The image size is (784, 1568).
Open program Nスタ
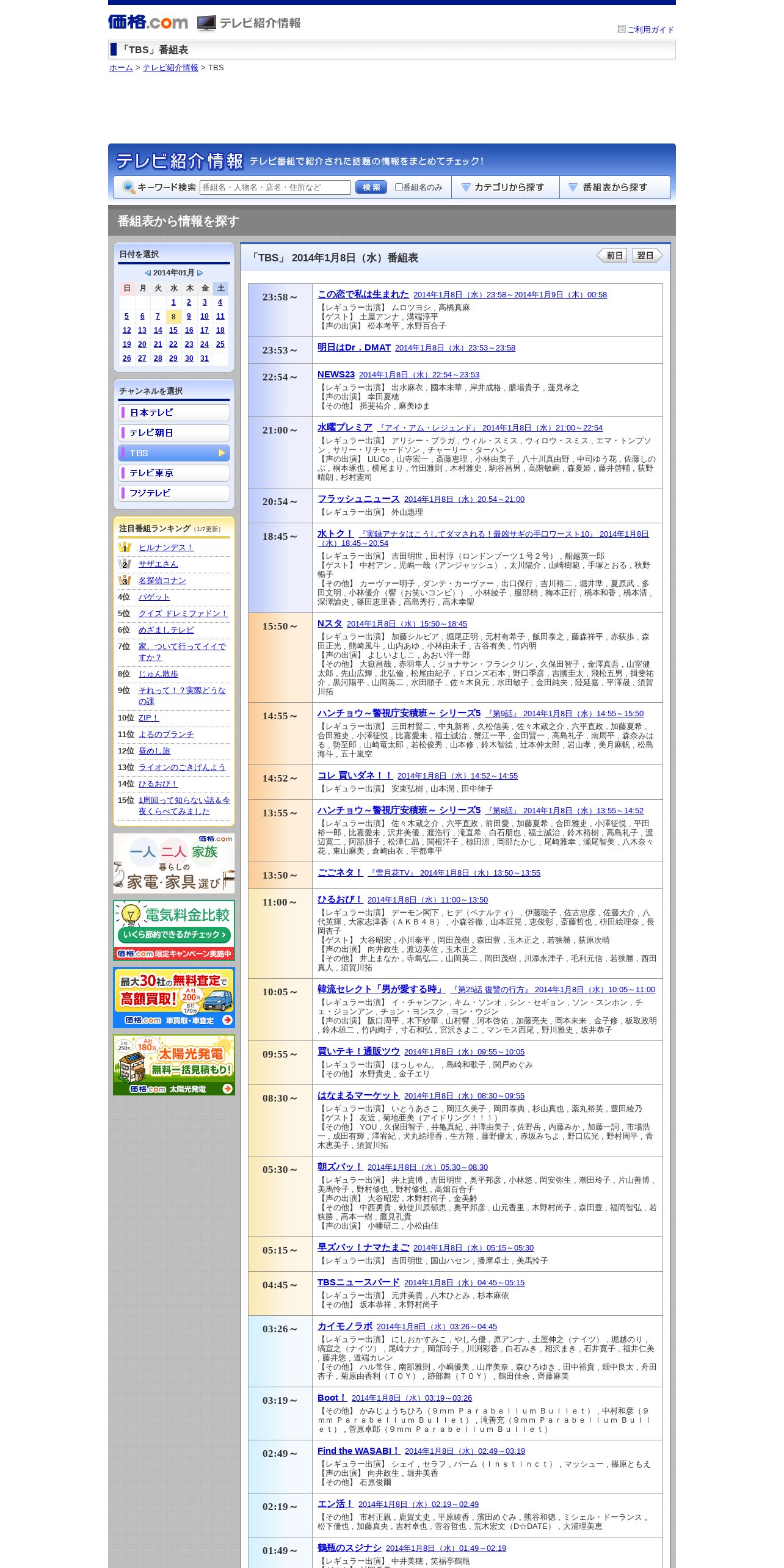[x=330, y=623]
